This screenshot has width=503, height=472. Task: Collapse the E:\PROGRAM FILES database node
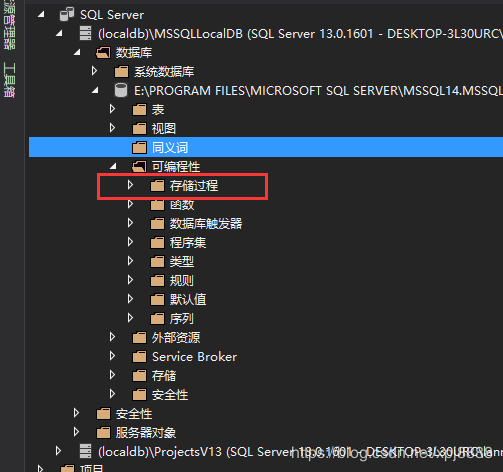pyautogui.click(x=95, y=90)
